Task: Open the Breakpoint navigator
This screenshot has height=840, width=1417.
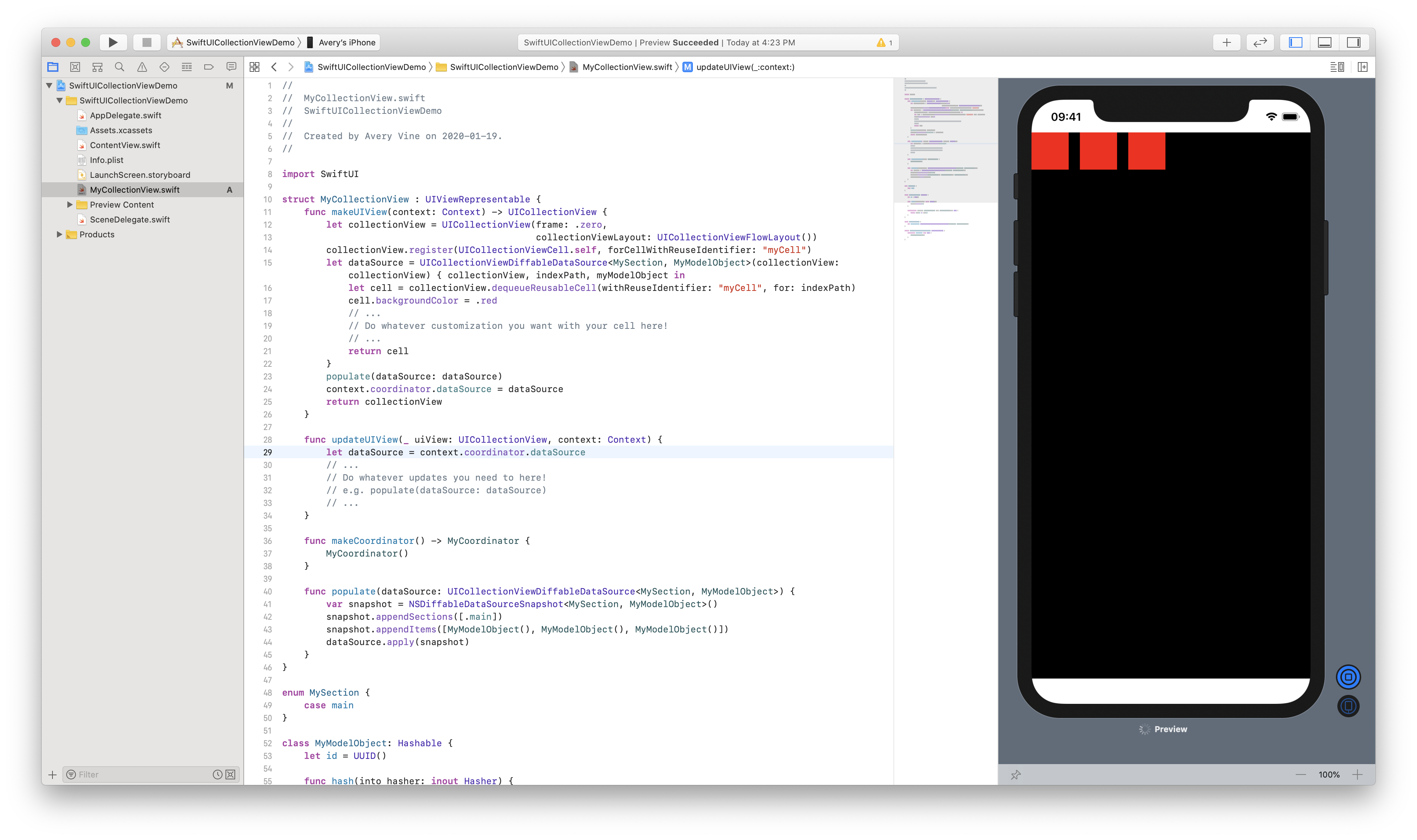Action: [x=209, y=67]
